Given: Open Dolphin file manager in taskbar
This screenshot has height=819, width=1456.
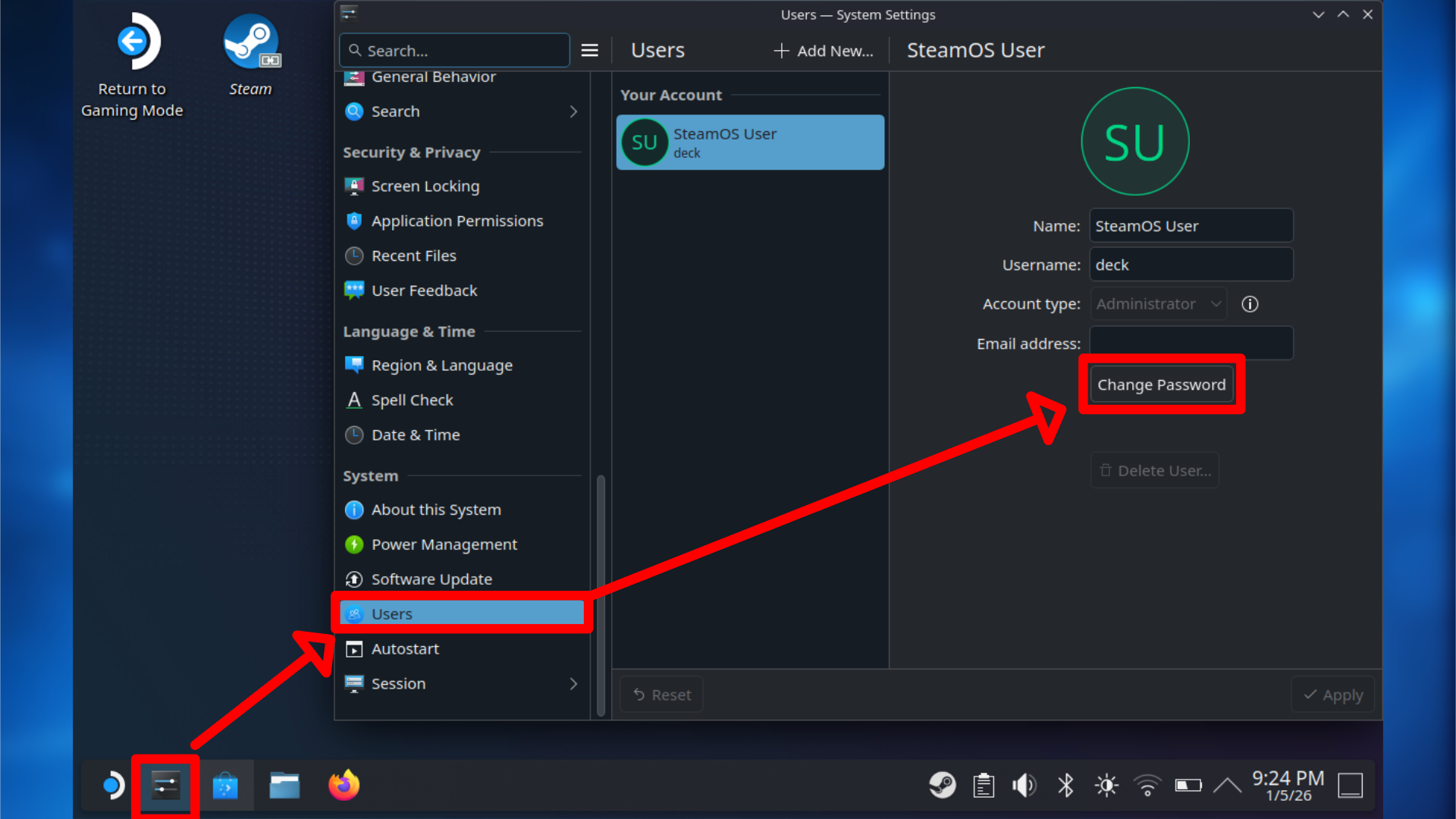Looking at the screenshot, I should [284, 786].
